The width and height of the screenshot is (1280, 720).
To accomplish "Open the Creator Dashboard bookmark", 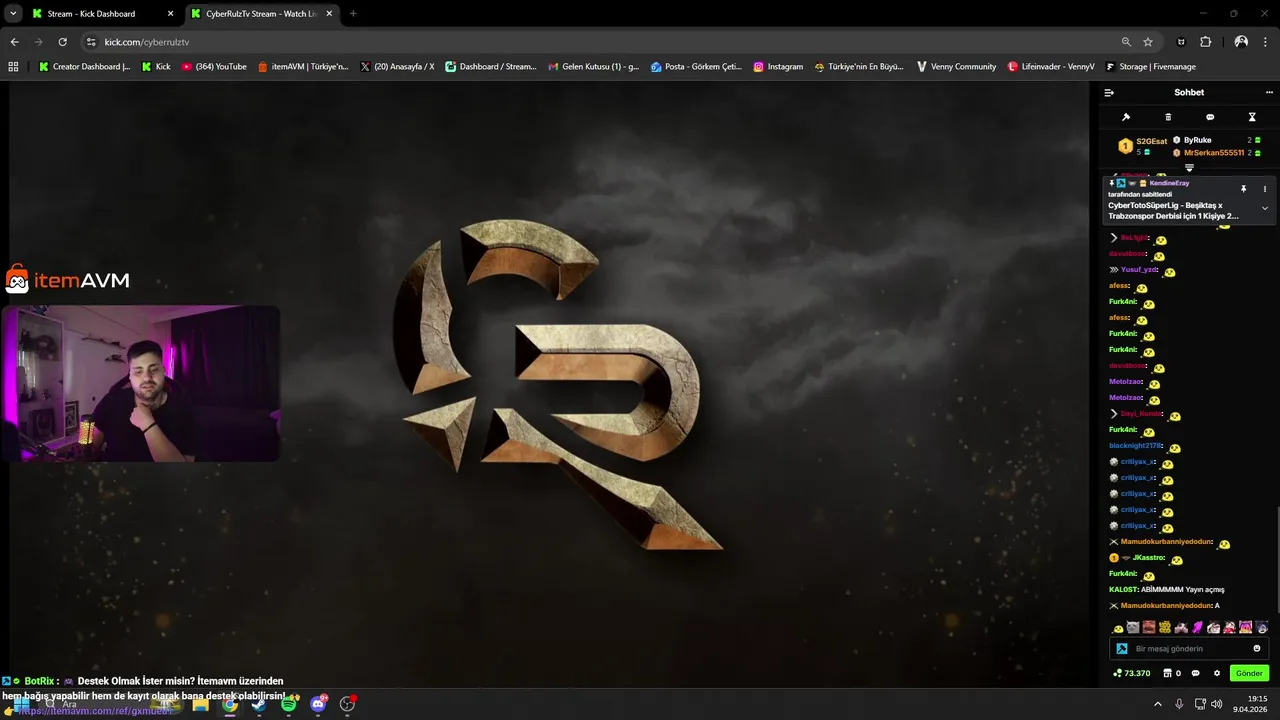I will 84,67.
